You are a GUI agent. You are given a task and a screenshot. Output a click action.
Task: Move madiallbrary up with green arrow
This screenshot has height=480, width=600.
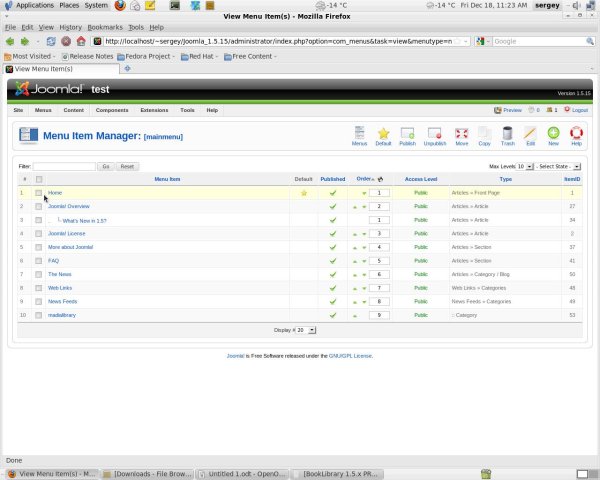[x=355, y=316]
